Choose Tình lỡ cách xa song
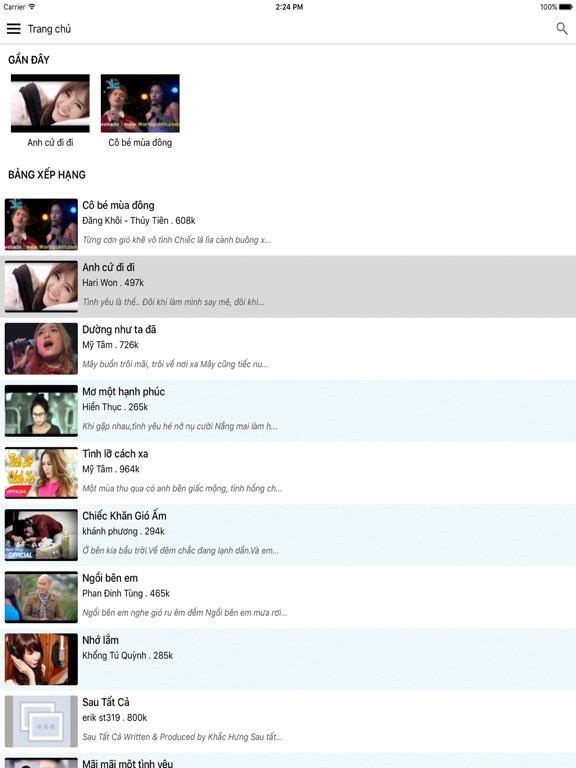The height and width of the screenshot is (768, 576). [288, 473]
